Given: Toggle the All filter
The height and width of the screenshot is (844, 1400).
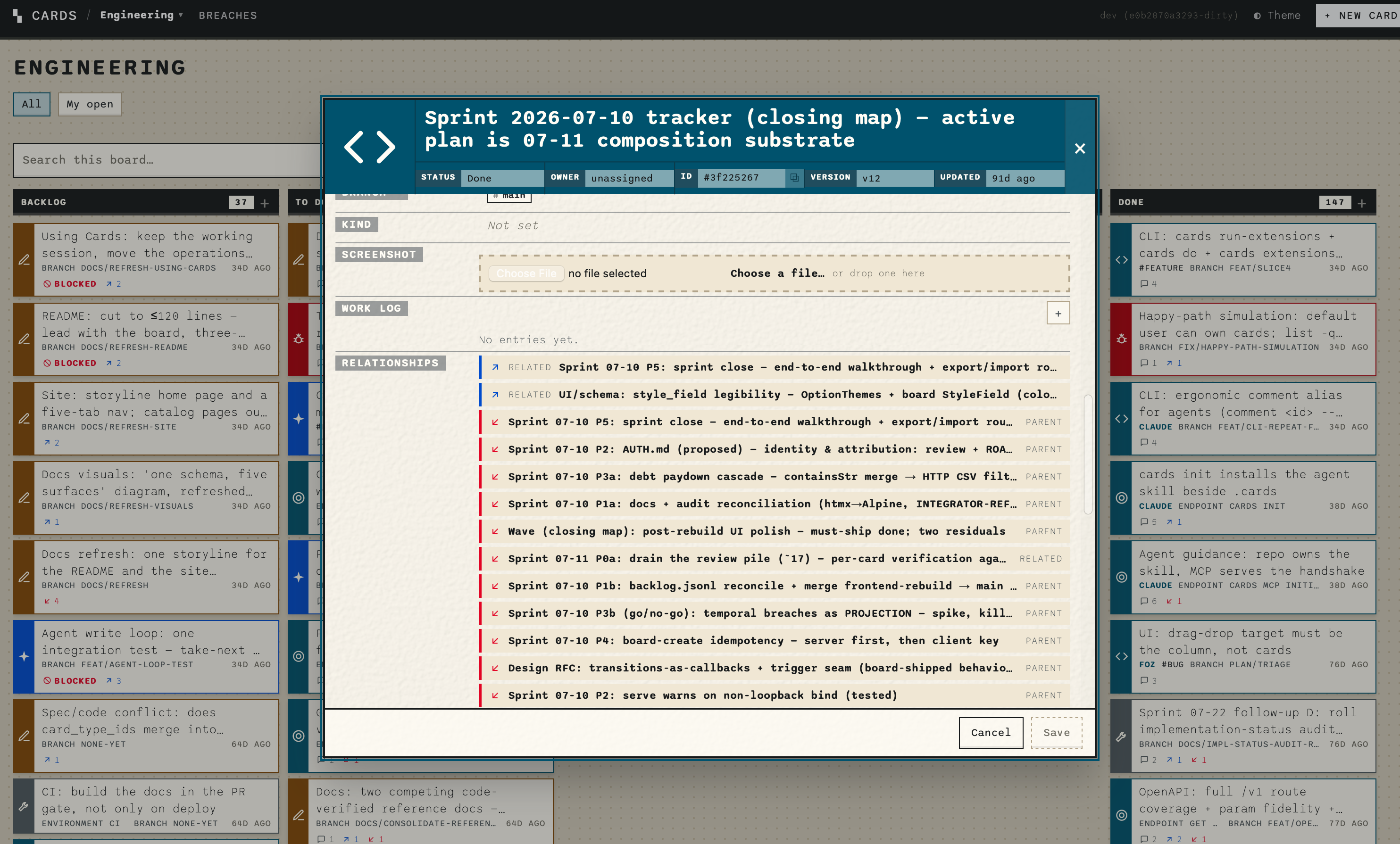Looking at the screenshot, I should tap(32, 104).
